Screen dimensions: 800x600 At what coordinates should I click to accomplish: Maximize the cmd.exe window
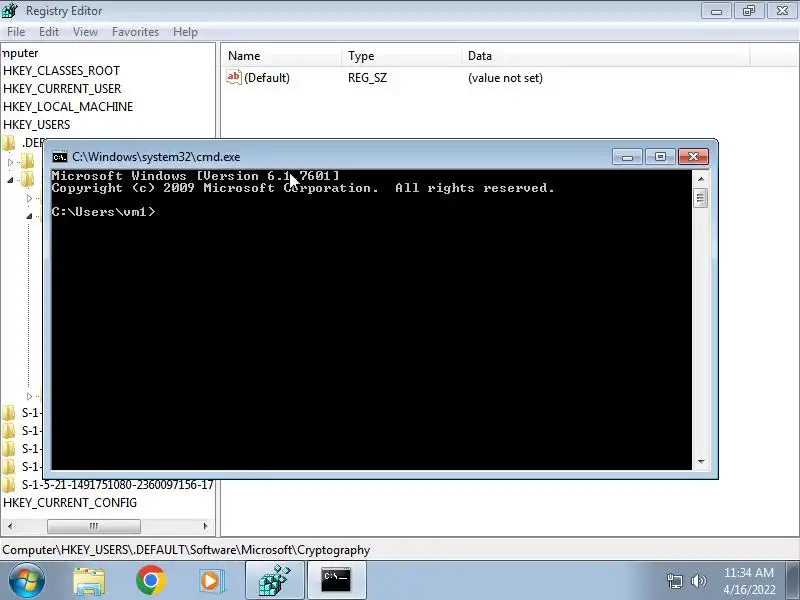coord(660,157)
